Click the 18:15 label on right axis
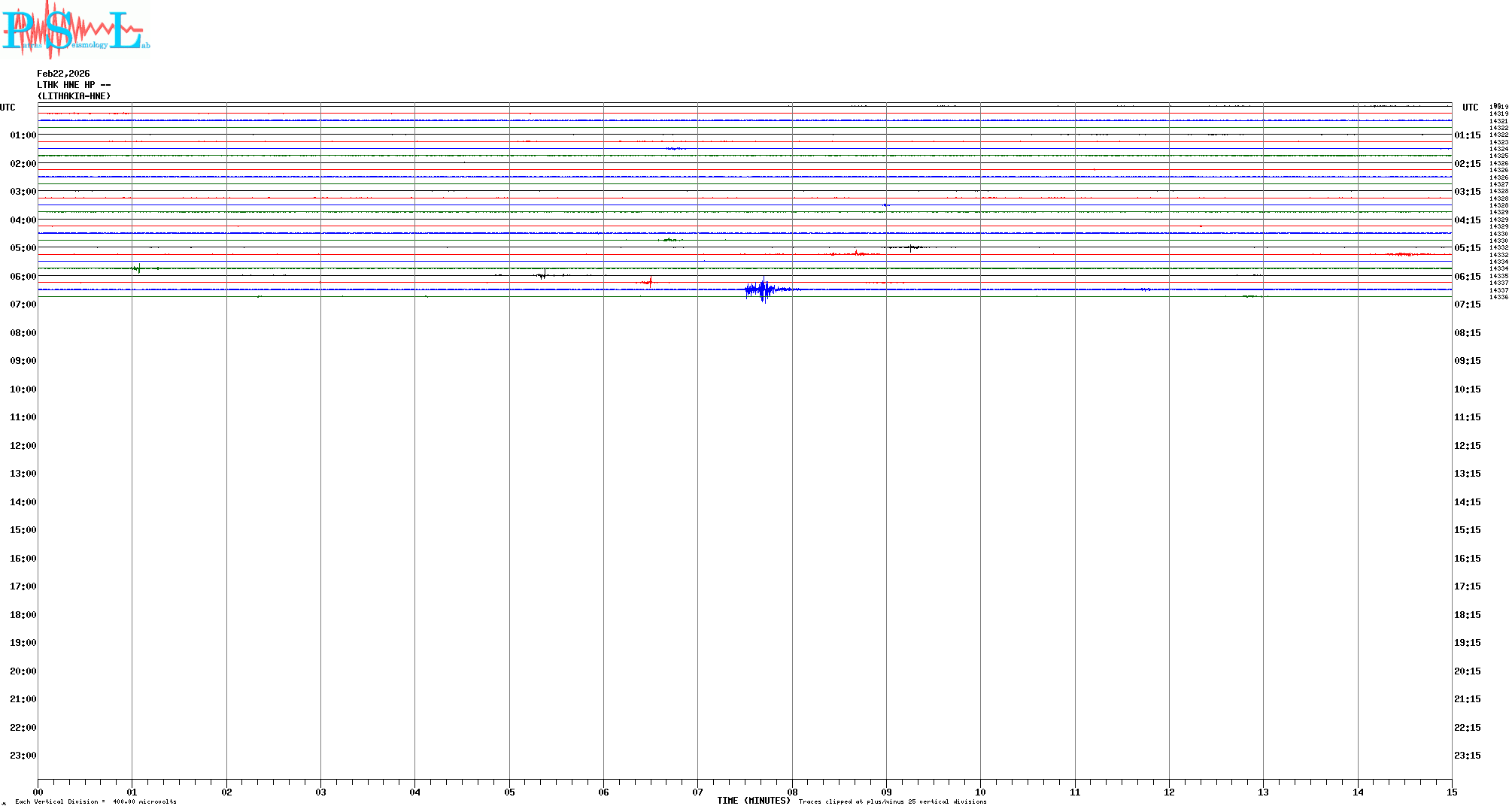 coord(1467,615)
